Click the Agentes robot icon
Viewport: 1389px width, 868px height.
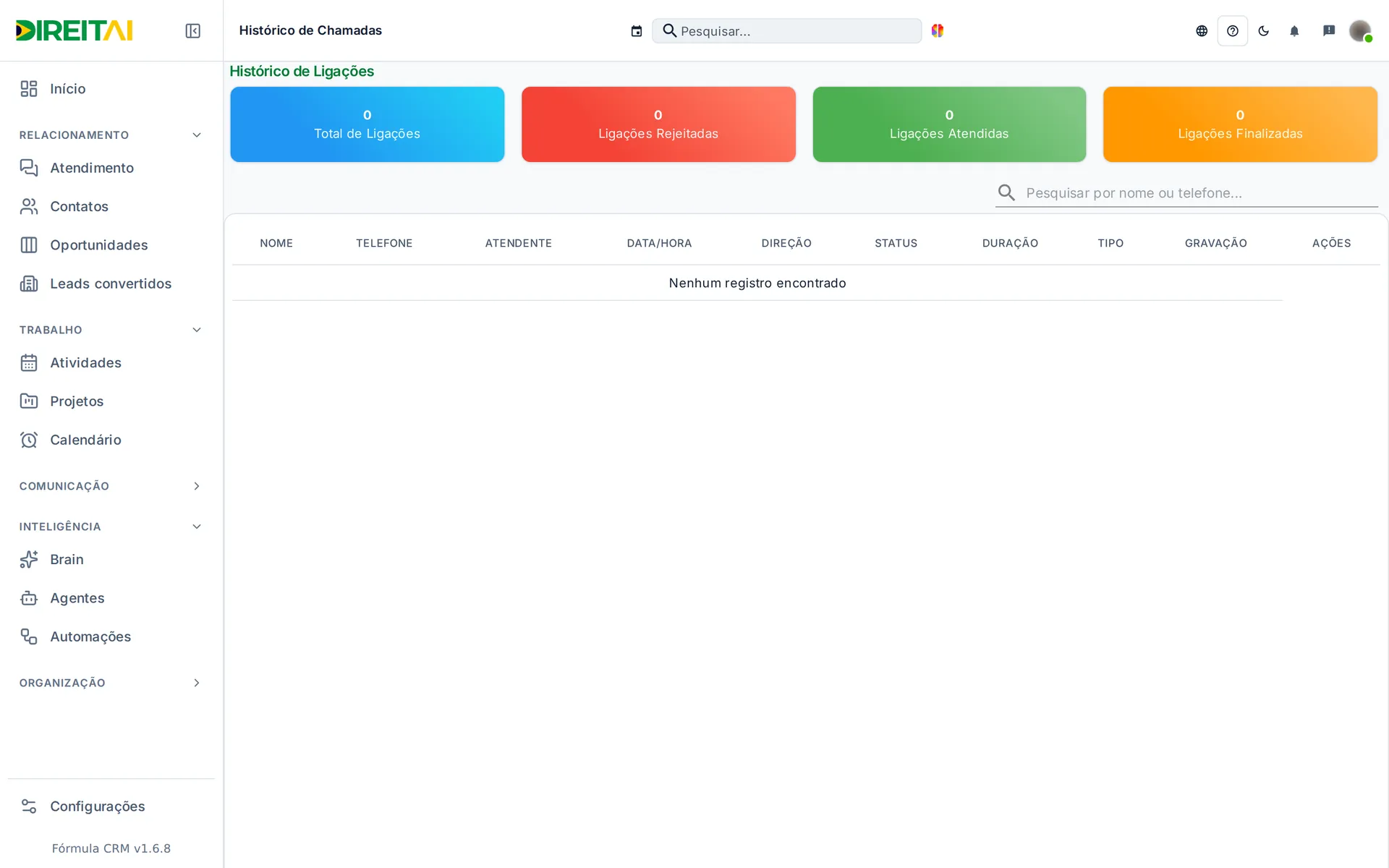[29, 598]
